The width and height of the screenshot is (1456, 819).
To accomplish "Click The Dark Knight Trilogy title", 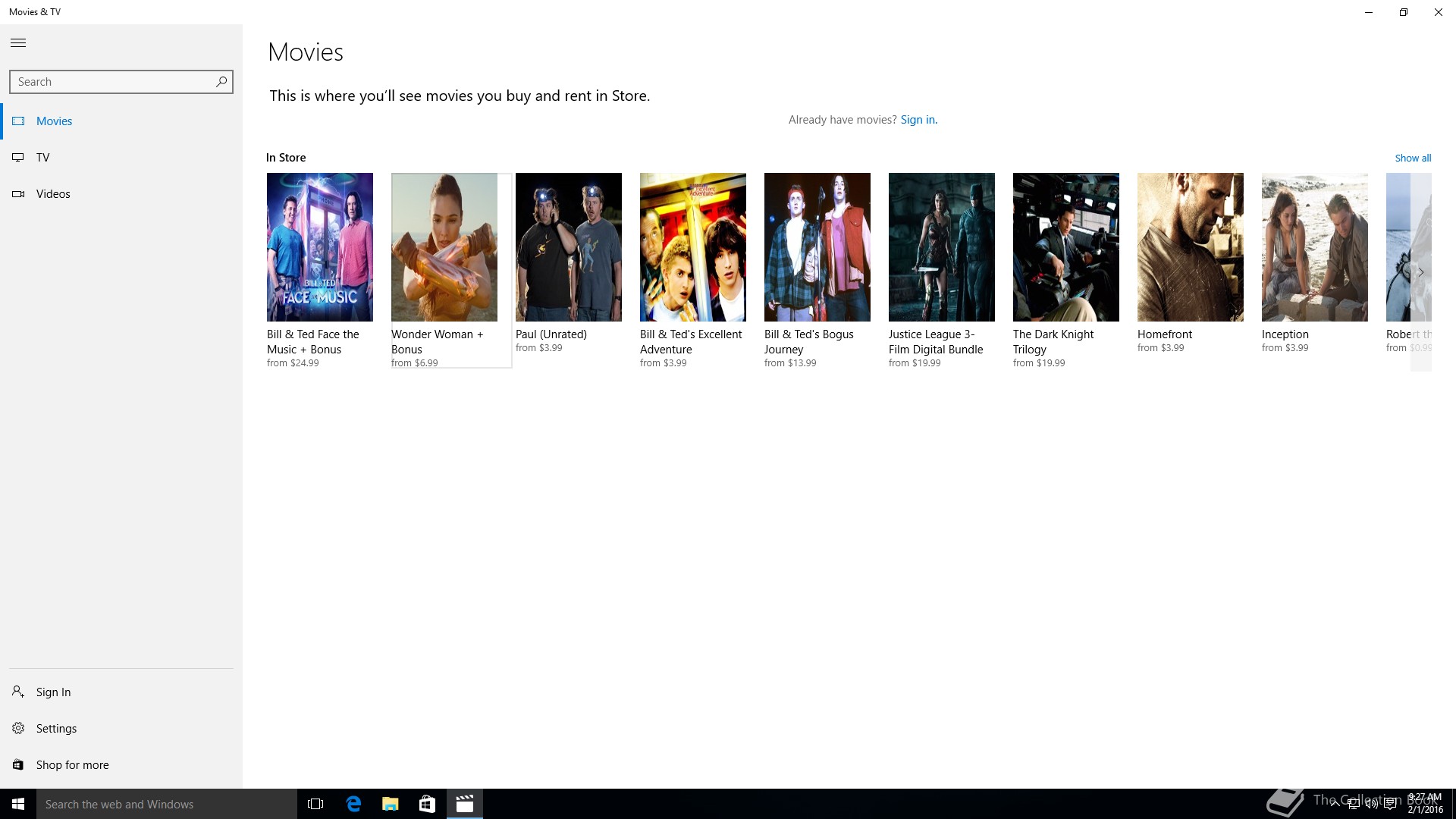I will tap(1053, 342).
